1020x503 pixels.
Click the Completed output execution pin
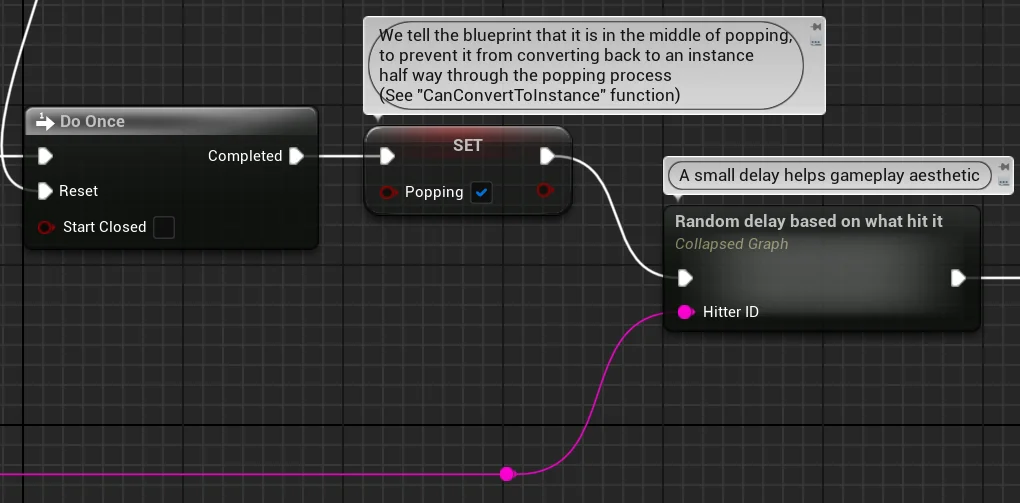(296, 156)
